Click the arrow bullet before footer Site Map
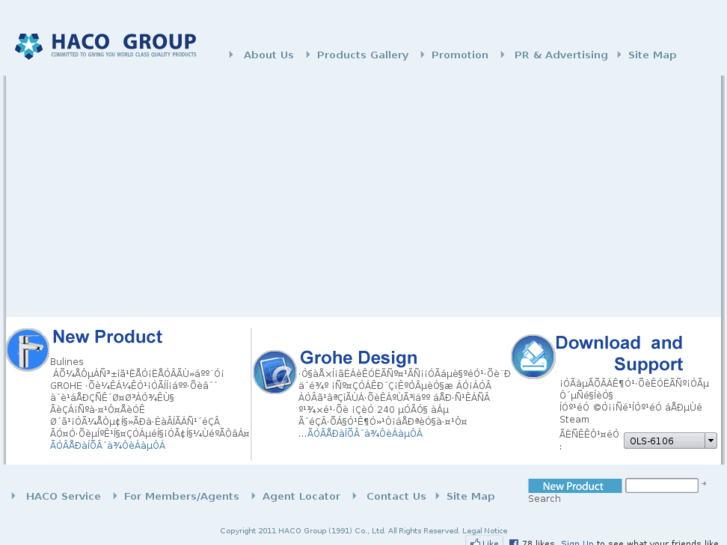727x545 pixels. (x=437, y=496)
